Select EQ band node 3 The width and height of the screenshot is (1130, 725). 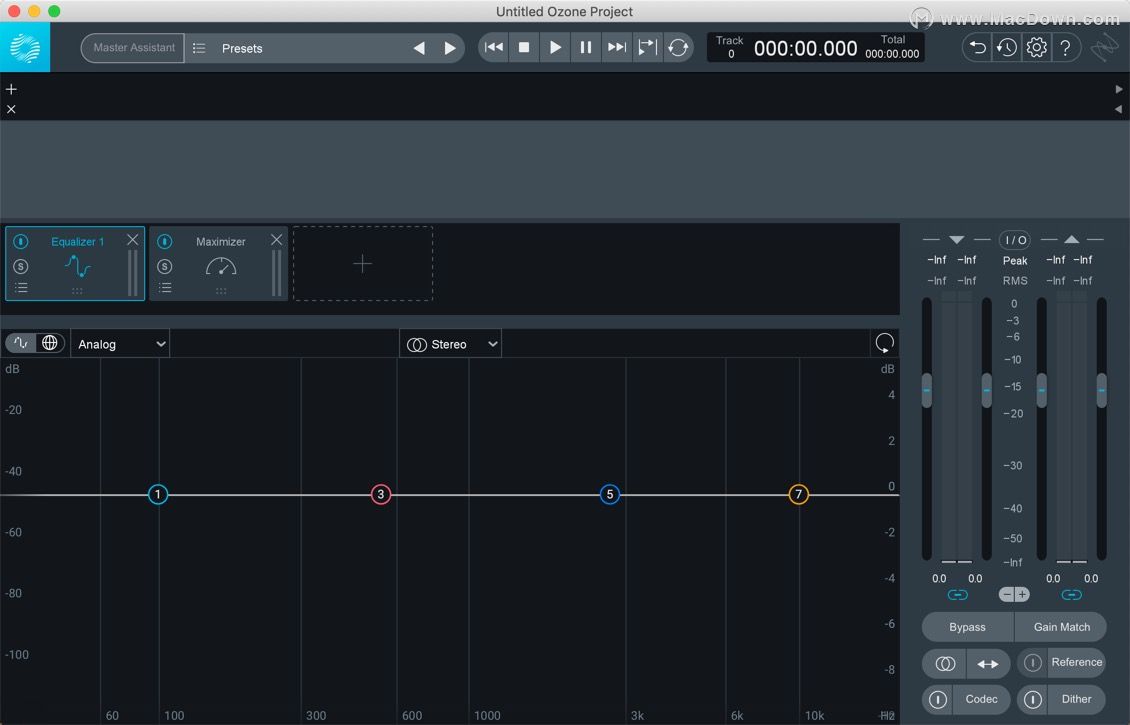(x=381, y=494)
